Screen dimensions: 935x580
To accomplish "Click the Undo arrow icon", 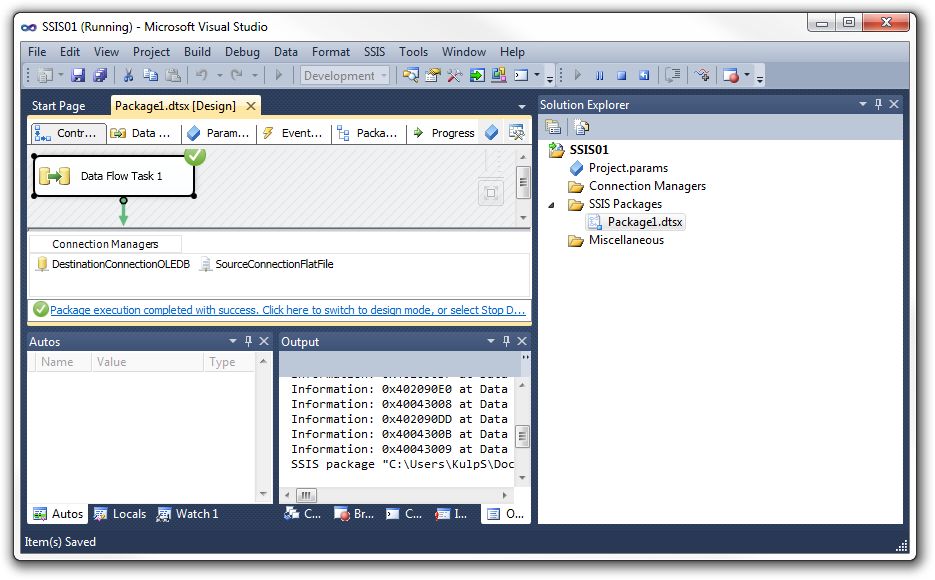I will (202, 75).
